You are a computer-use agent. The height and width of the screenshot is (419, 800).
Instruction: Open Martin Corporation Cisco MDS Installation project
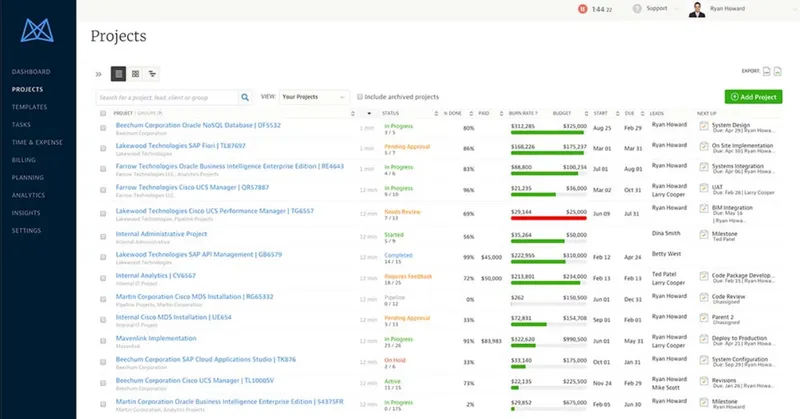tap(194, 297)
